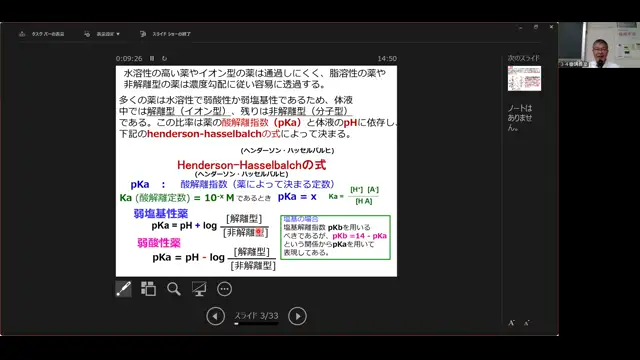Minimize the presenter view window
The height and width of the screenshot is (360, 640).
pyautogui.click(x=520, y=27)
